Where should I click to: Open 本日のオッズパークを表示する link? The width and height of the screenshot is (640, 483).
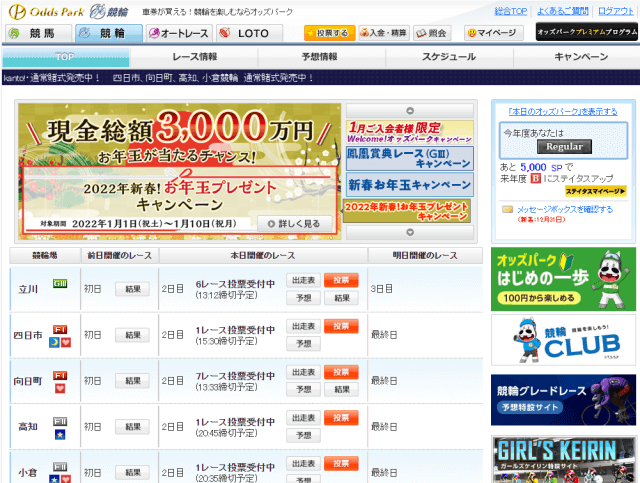563,111
